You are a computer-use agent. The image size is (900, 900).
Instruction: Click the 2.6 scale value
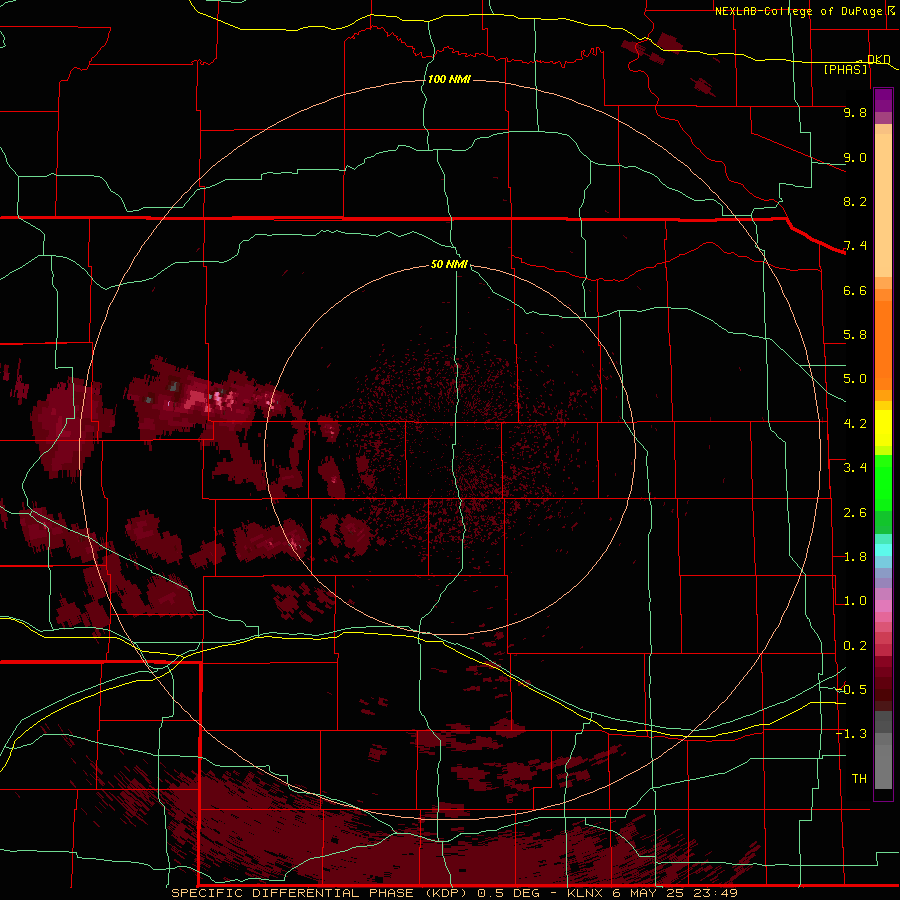coord(855,513)
